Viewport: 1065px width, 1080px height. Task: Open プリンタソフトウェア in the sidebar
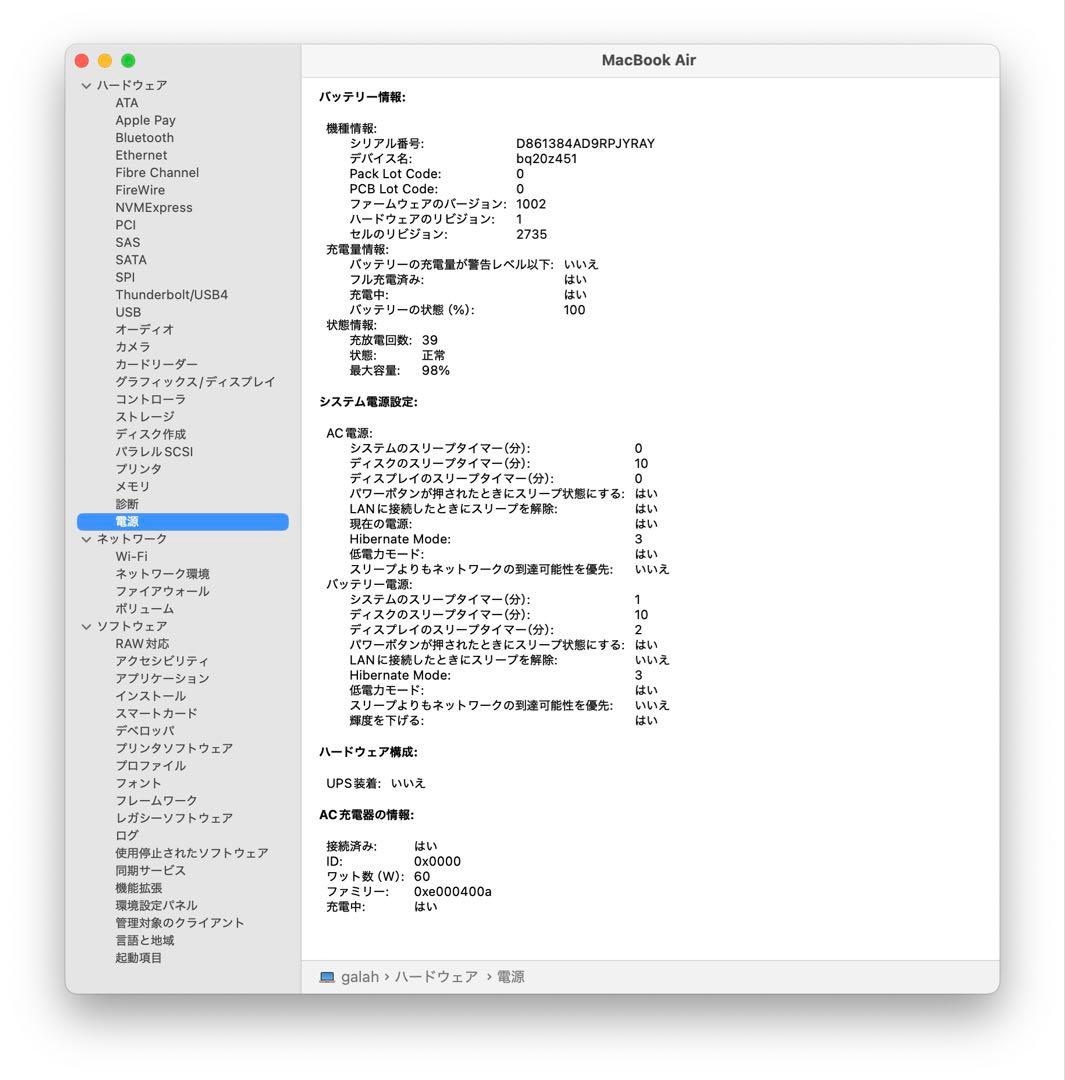pos(174,748)
